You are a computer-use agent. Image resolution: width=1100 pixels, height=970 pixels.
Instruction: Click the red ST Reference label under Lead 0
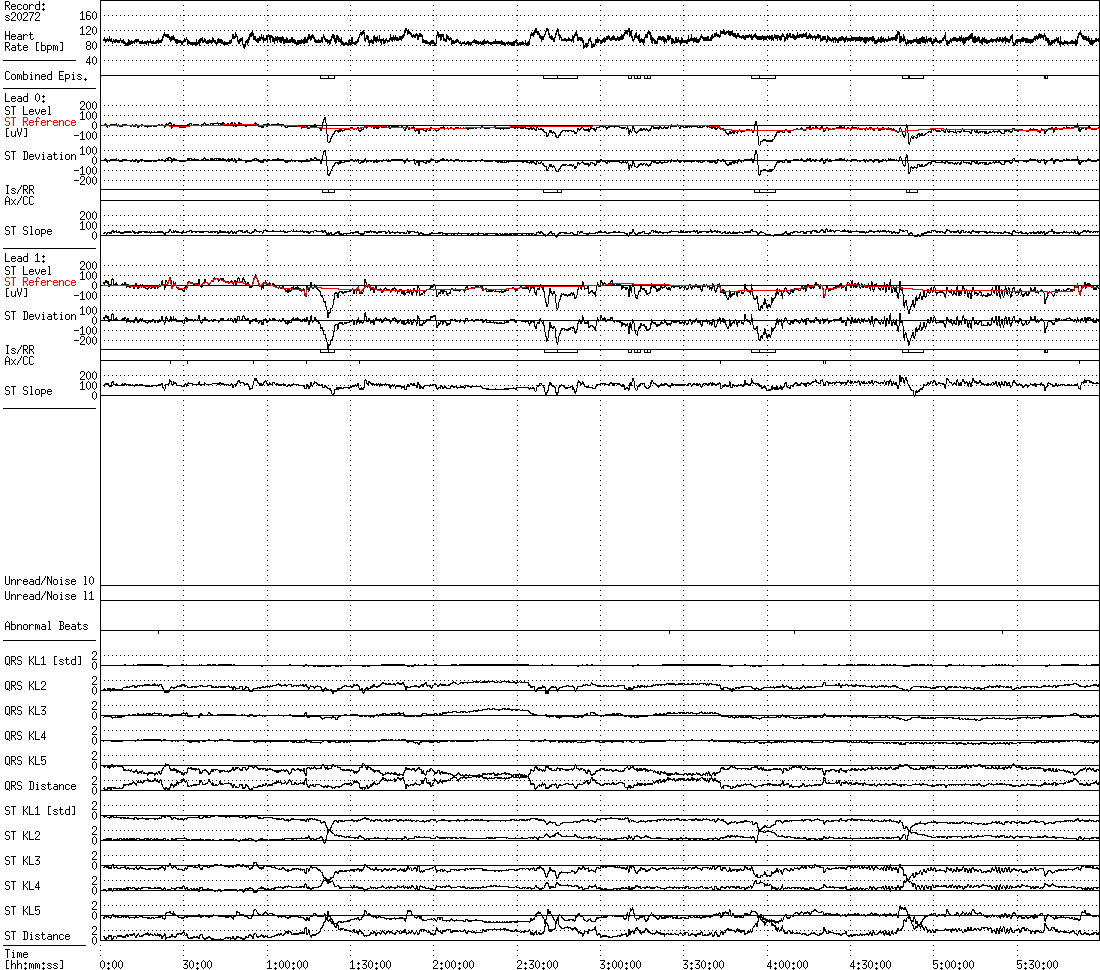tap(40, 122)
